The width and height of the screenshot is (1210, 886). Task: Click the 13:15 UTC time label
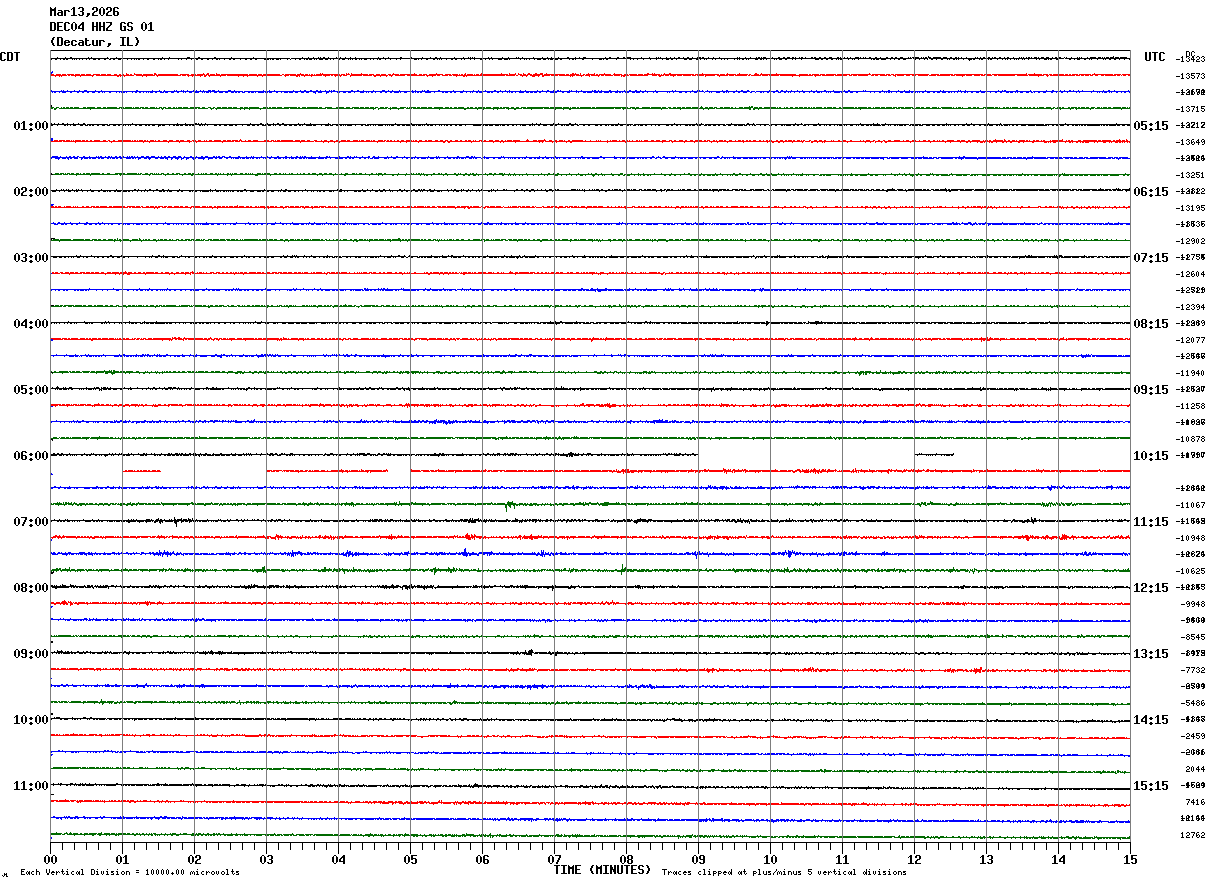(x=1151, y=654)
